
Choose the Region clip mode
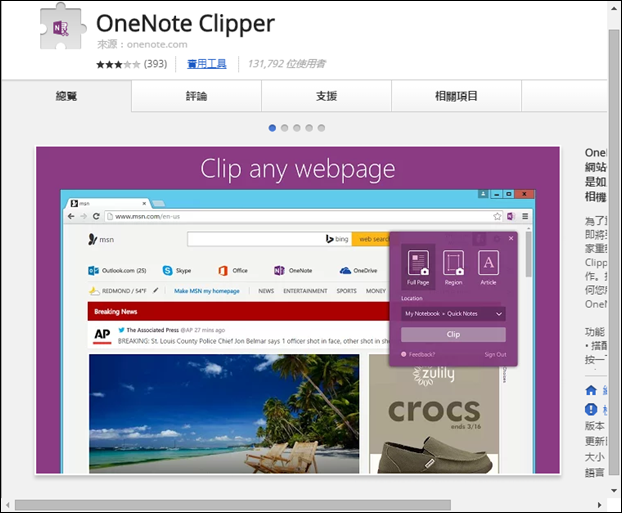tap(453, 267)
